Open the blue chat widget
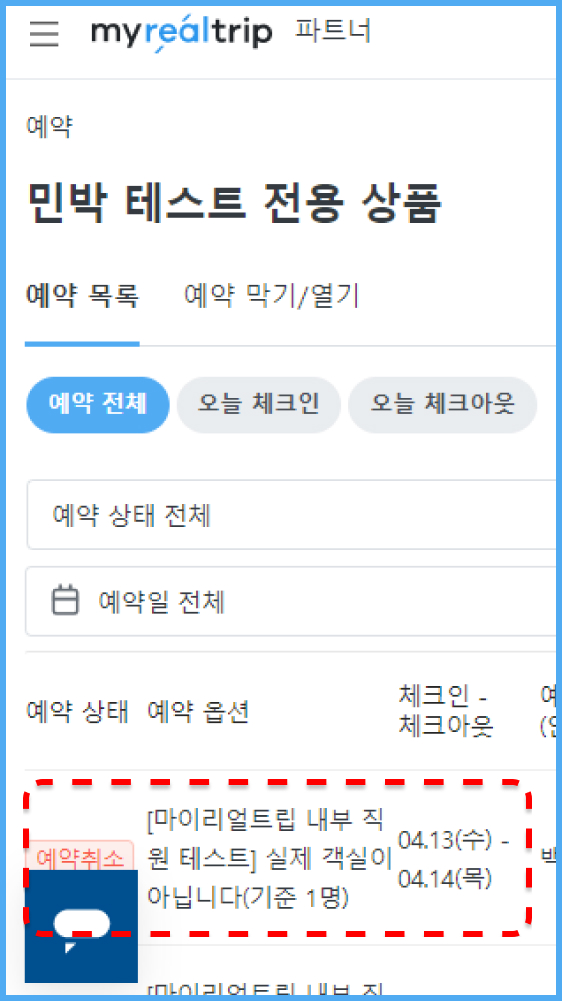 tap(81, 926)
